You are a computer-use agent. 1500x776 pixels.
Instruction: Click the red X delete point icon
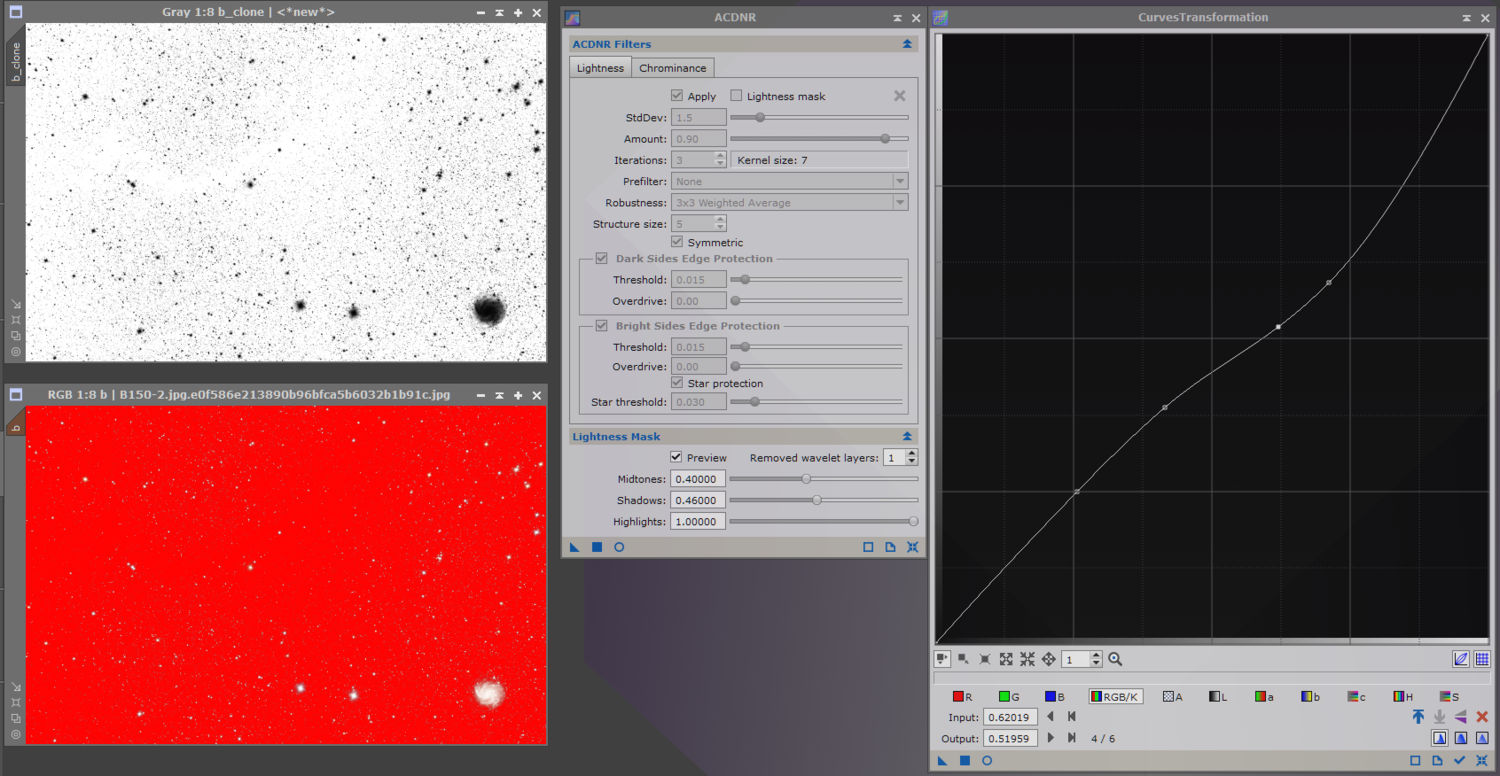tap(1482, 717)
